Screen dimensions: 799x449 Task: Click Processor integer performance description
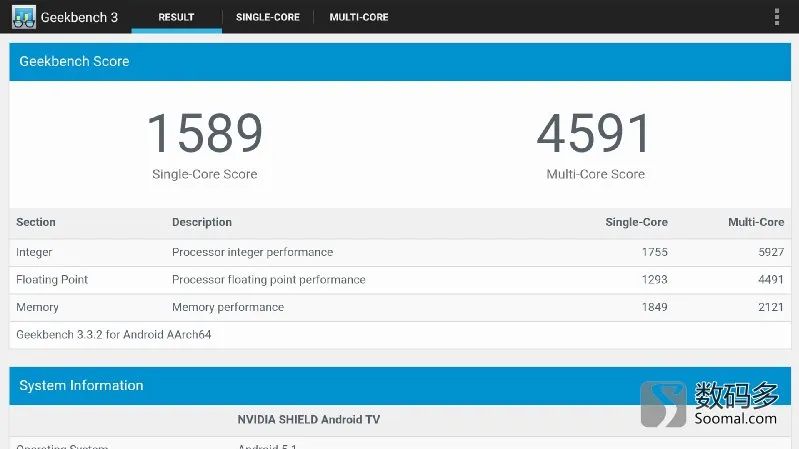point(252,252)
